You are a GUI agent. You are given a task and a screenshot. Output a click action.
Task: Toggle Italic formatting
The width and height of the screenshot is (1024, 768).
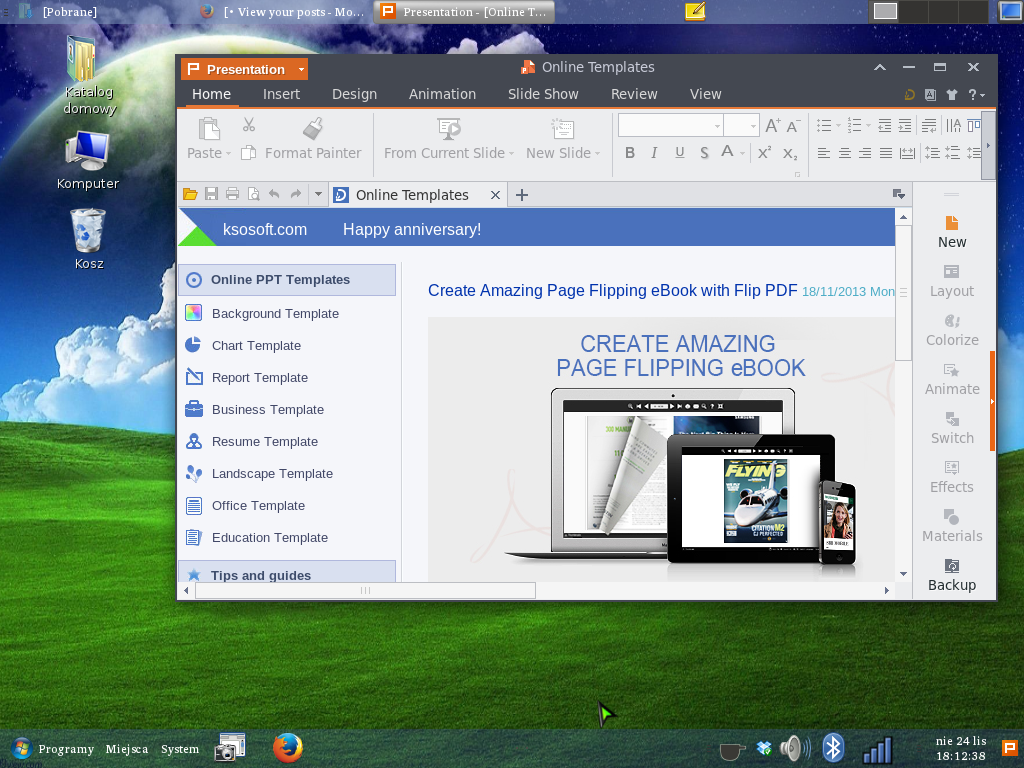click(654, 153)
